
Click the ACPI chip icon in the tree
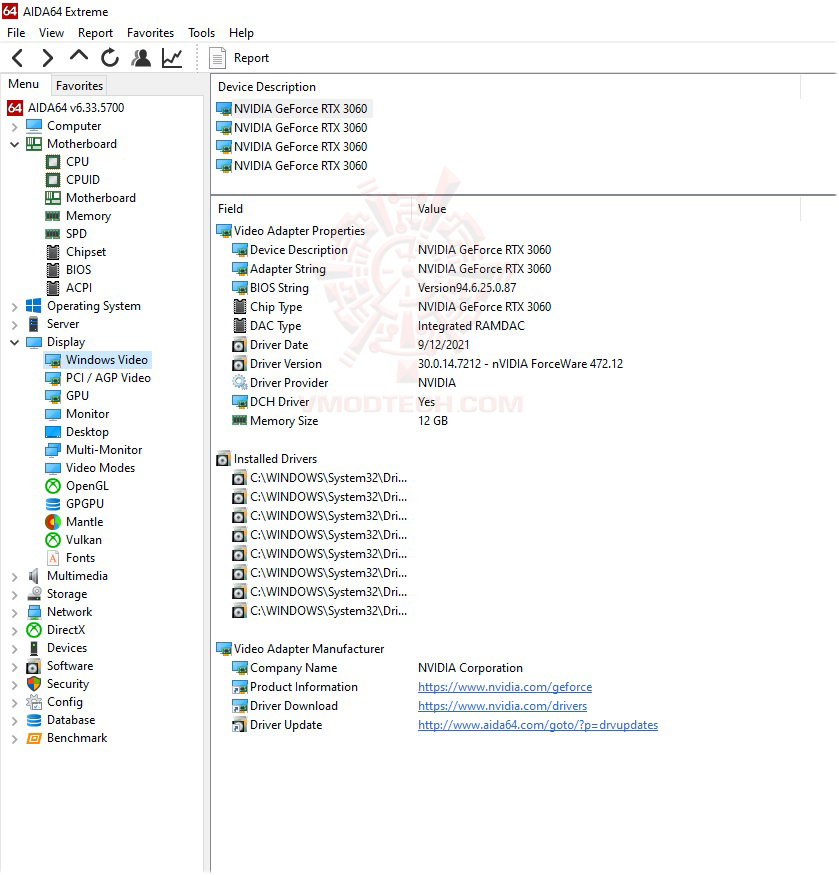[x=53, y=288]
